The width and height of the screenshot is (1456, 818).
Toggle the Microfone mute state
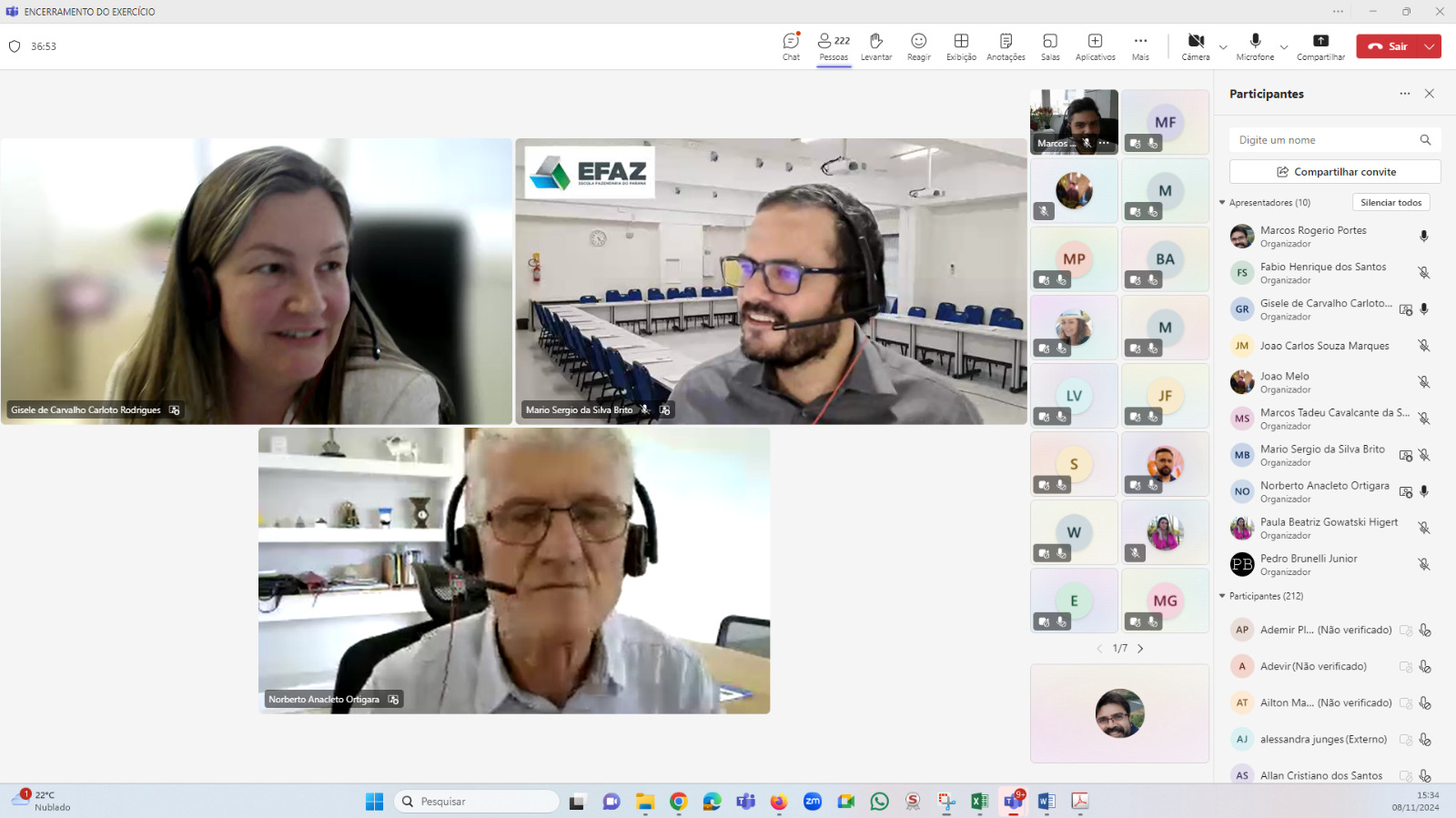[1255, 46]
